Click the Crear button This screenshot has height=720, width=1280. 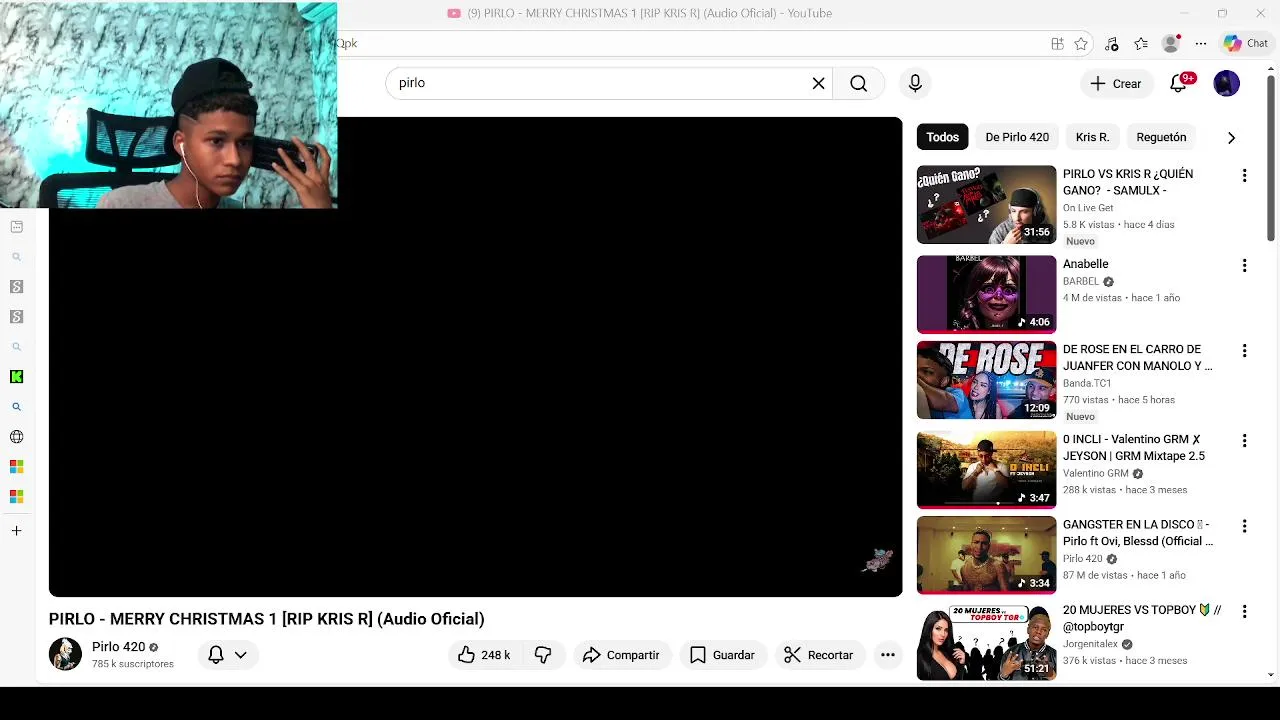[x=1116, y=83]
